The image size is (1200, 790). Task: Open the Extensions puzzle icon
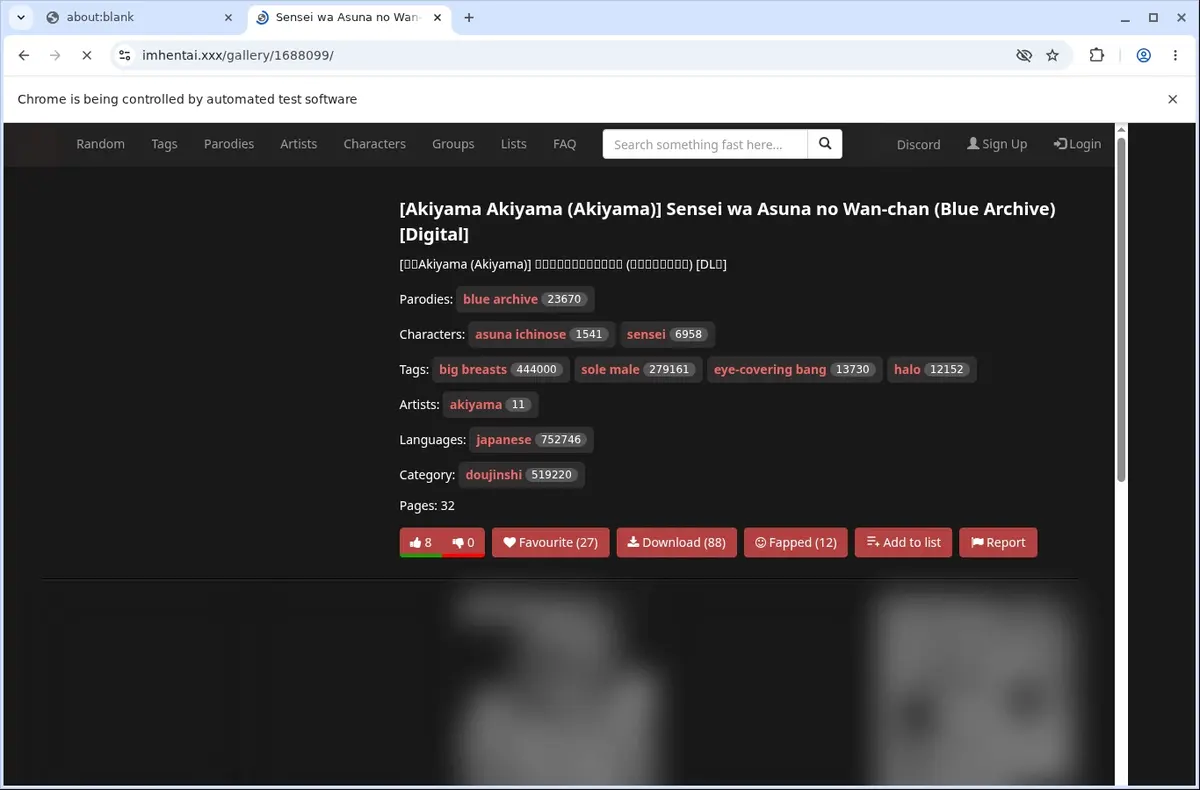tap(1097, 56)
